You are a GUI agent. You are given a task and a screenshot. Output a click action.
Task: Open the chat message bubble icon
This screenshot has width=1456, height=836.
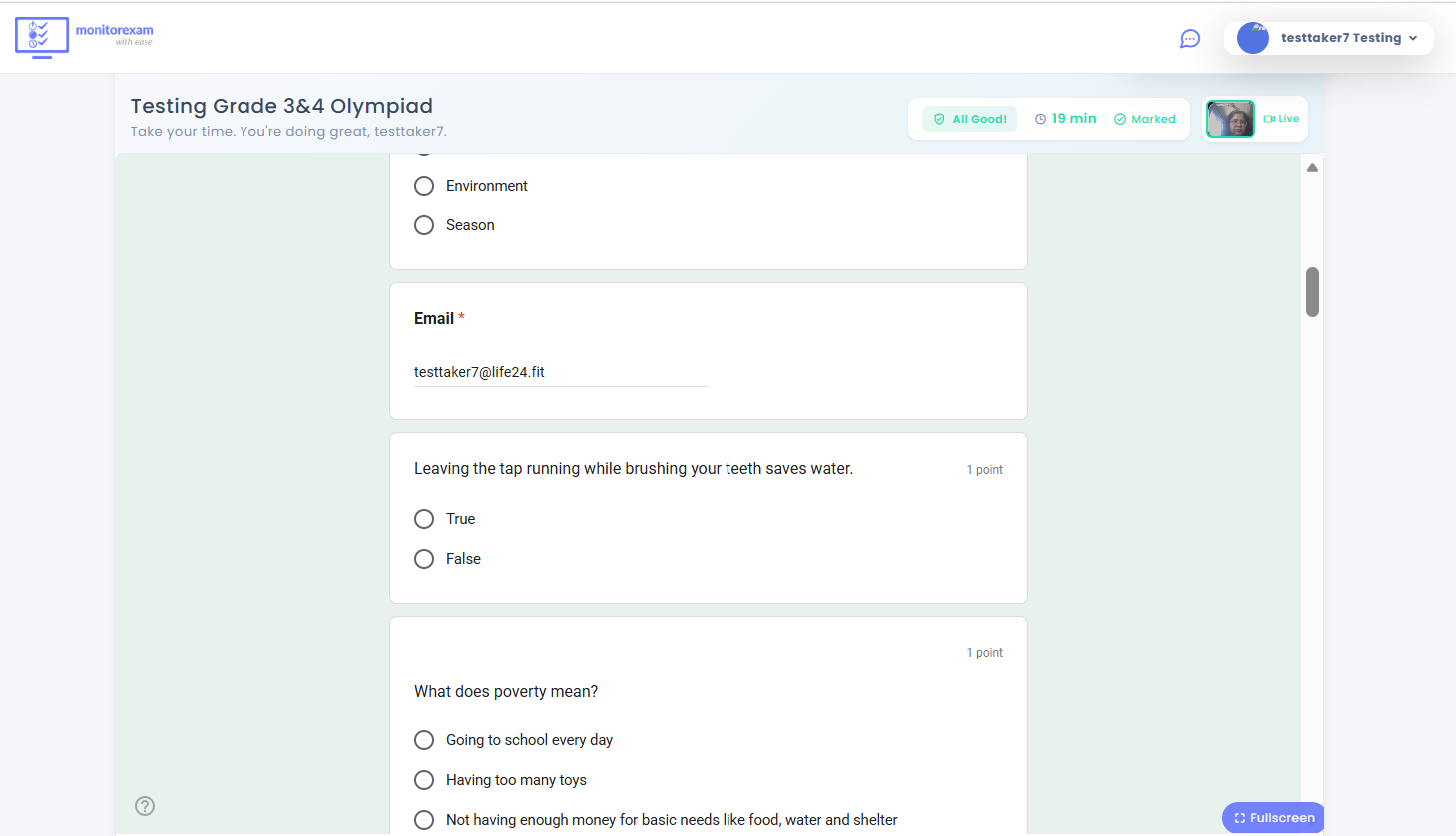coord(1189,38)
